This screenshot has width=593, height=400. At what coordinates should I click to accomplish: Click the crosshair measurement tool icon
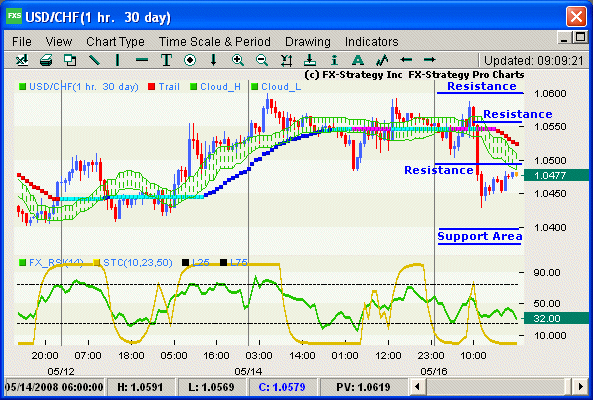click(x=286, y=60)
